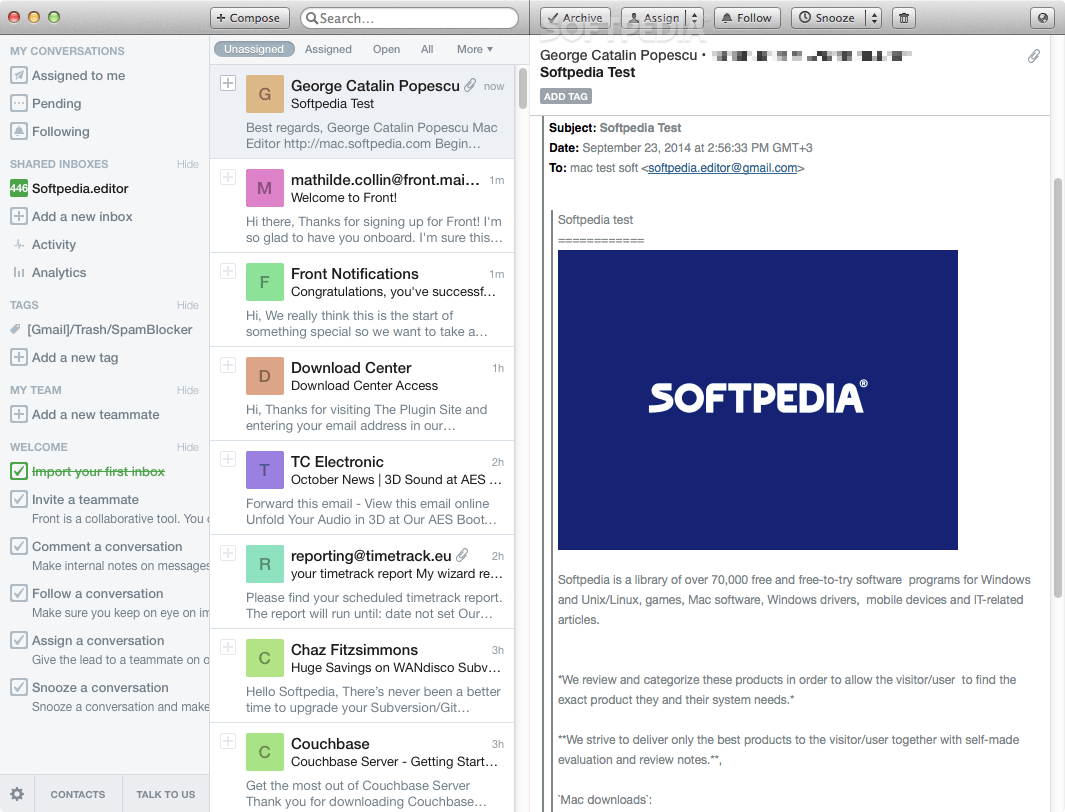The height and width of the screenshot is (812, 1065).
Task: Click the plus icon for Add a new tag
Action: 19,357
